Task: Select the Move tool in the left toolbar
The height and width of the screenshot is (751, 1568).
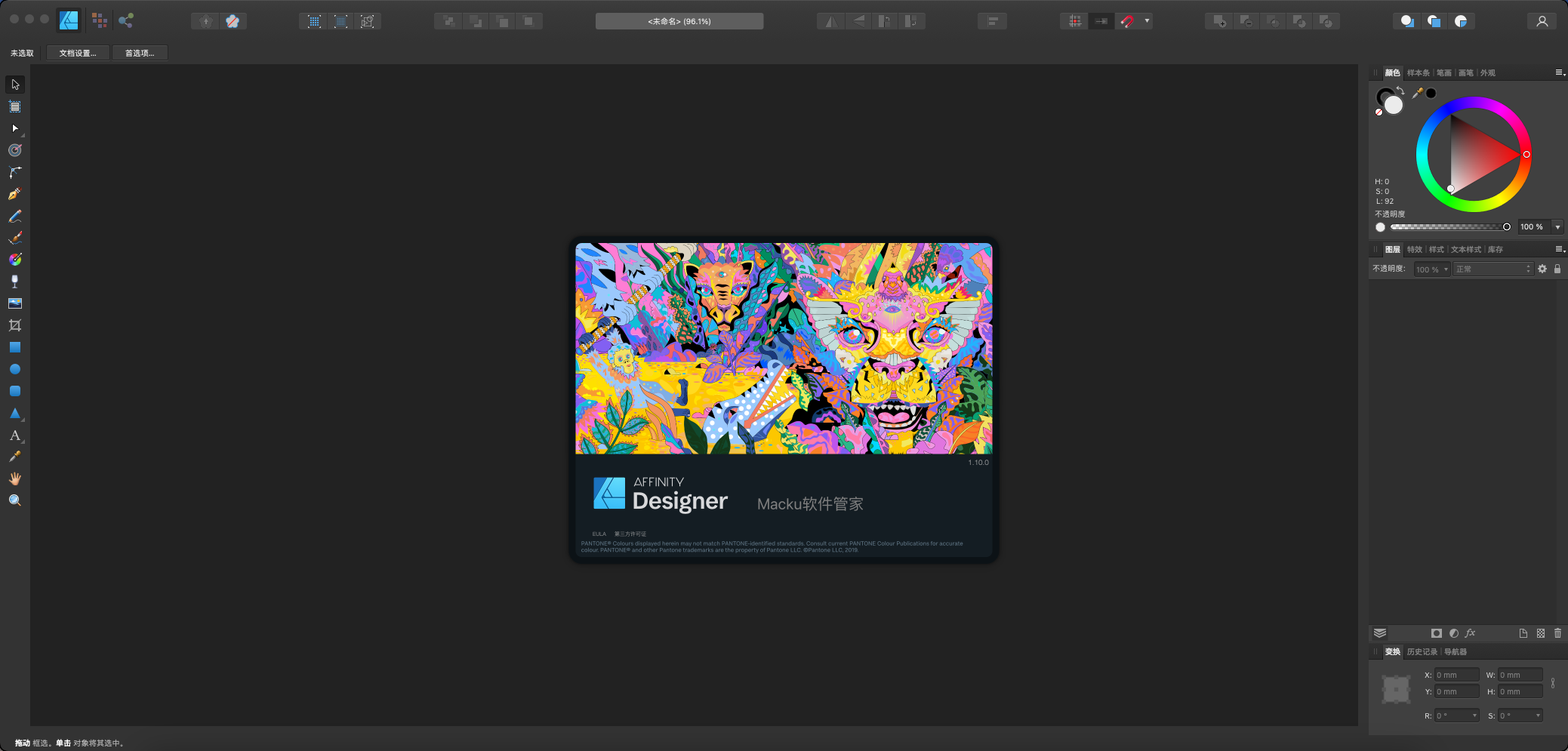Action: click(x=15, y=85)
